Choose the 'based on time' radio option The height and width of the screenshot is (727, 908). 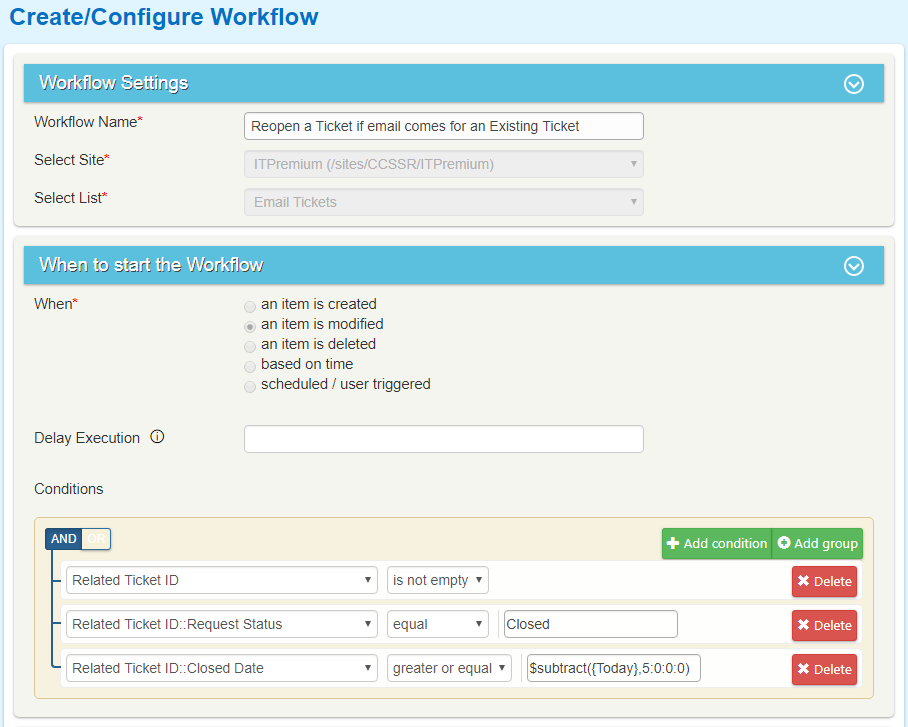pos(250,366)
